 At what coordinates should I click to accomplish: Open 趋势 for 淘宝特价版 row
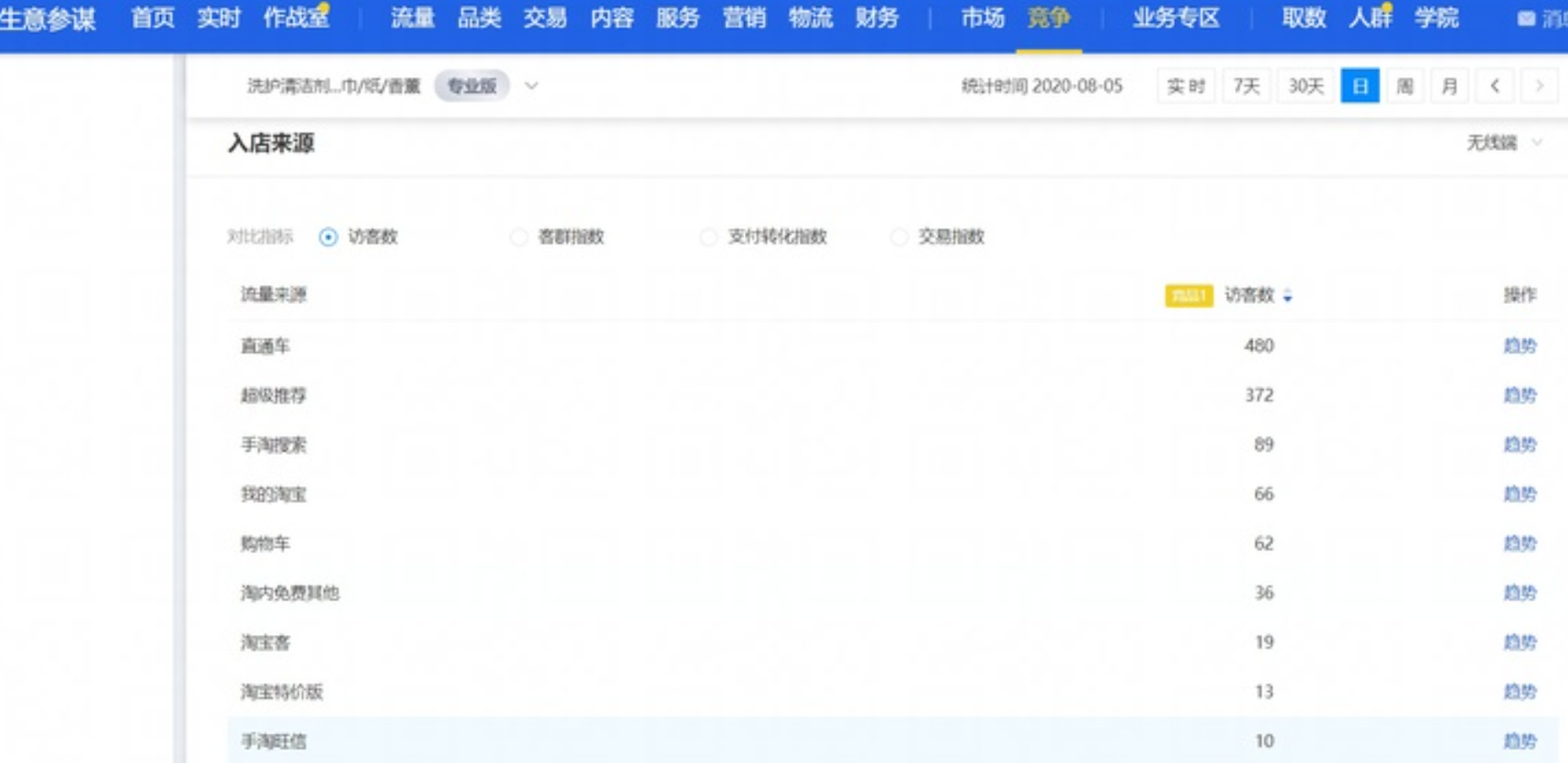pyautogui.click(x=1520, y=691)
